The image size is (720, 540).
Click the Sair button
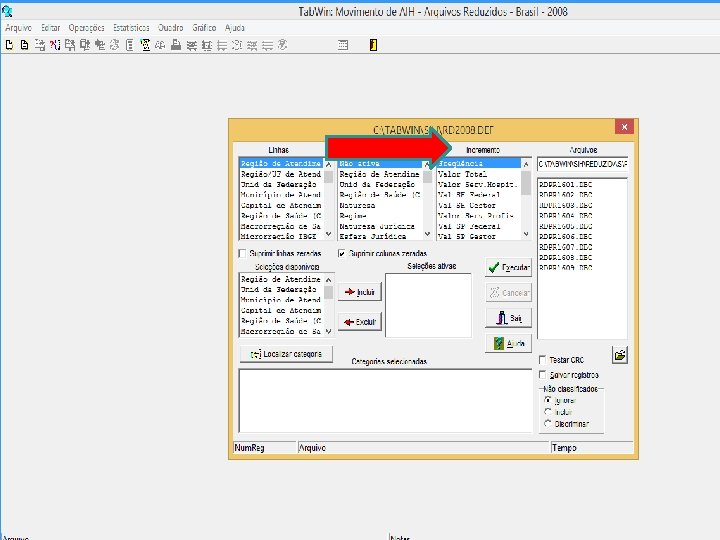point(508,318)
